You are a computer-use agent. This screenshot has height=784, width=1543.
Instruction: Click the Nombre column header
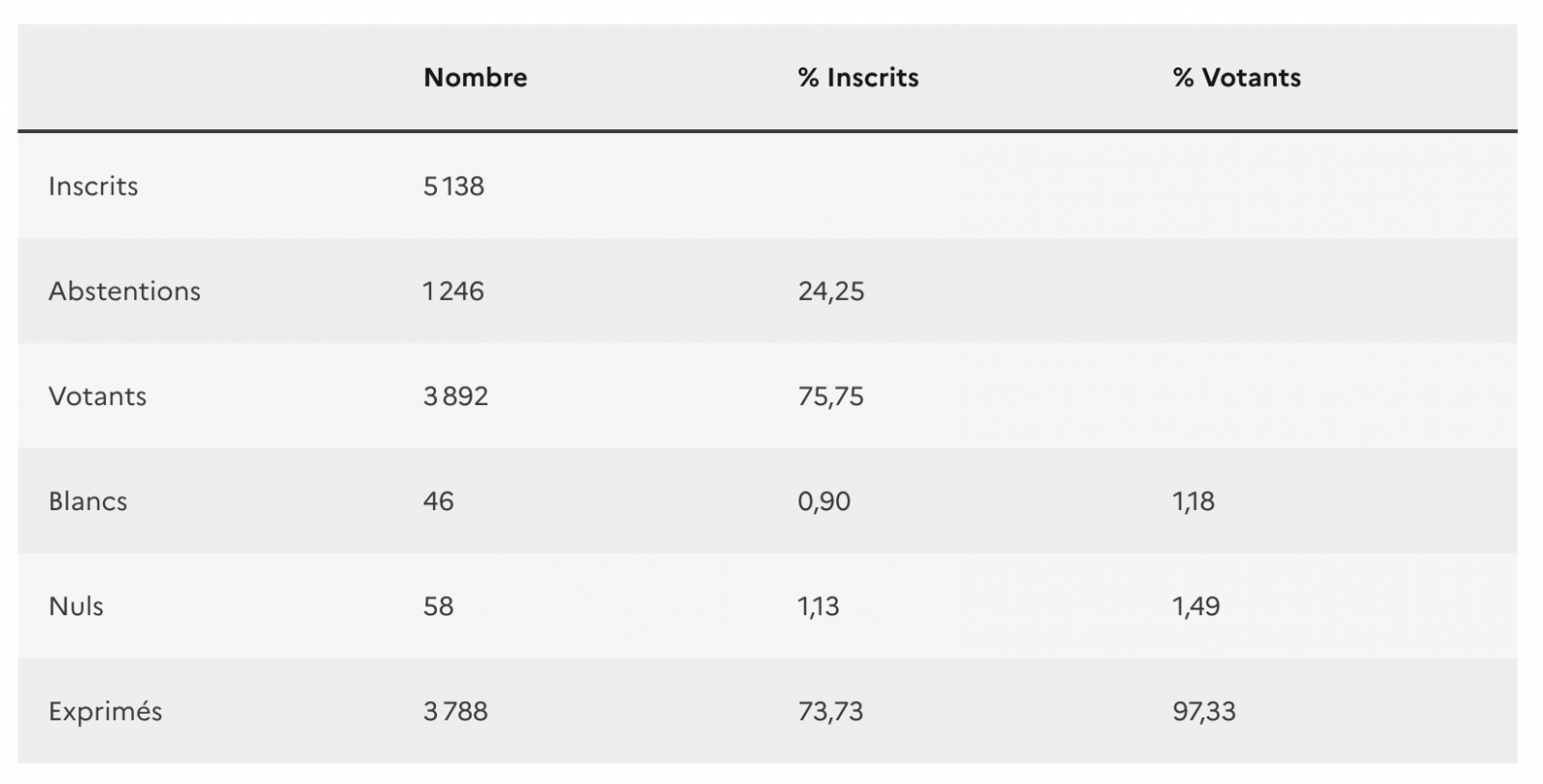click(475, 77)
